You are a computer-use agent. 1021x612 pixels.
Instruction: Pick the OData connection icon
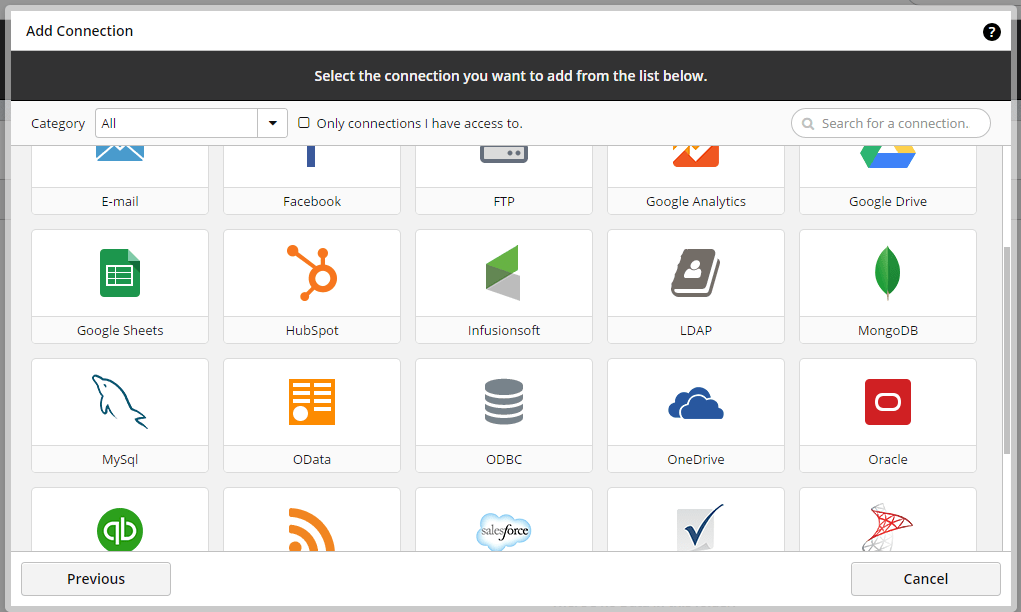[x=312, y=402]
